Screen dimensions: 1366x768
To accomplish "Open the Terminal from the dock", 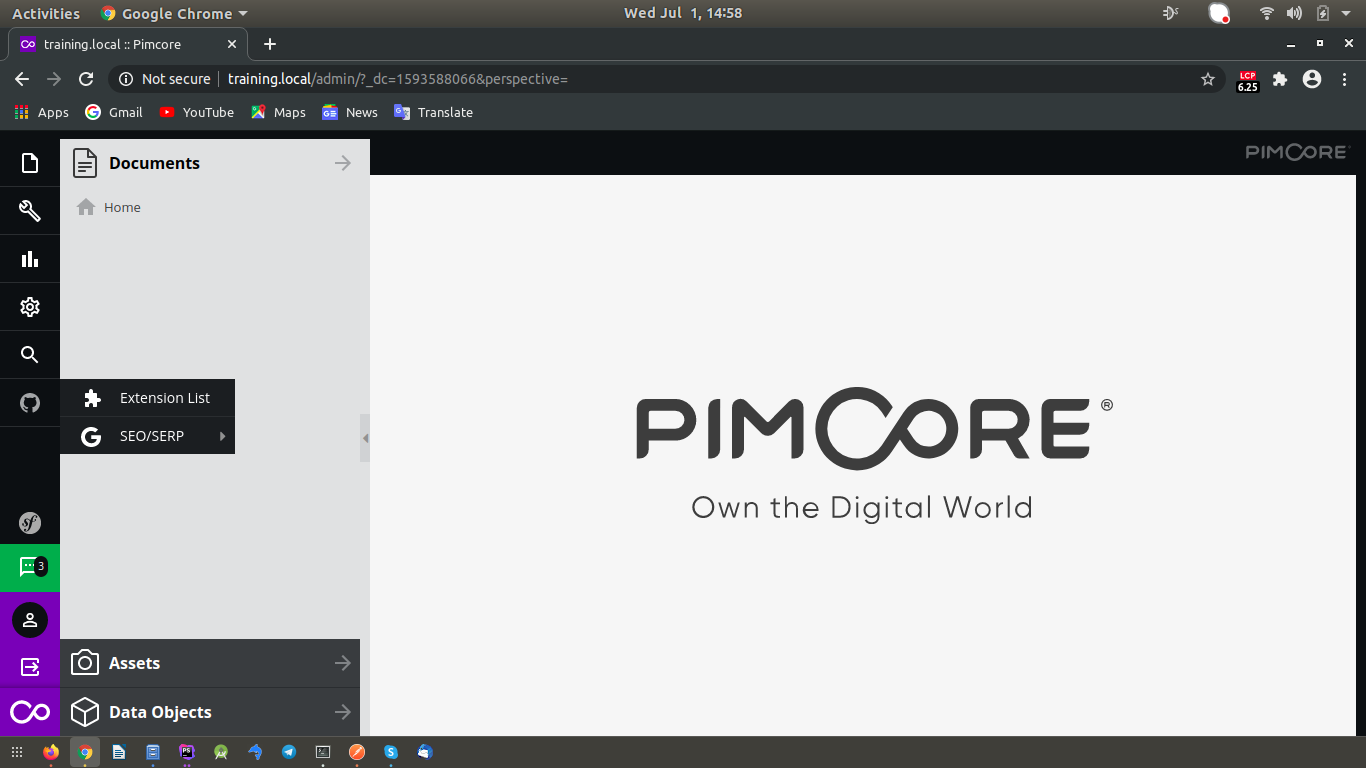I will pos(323,752).
